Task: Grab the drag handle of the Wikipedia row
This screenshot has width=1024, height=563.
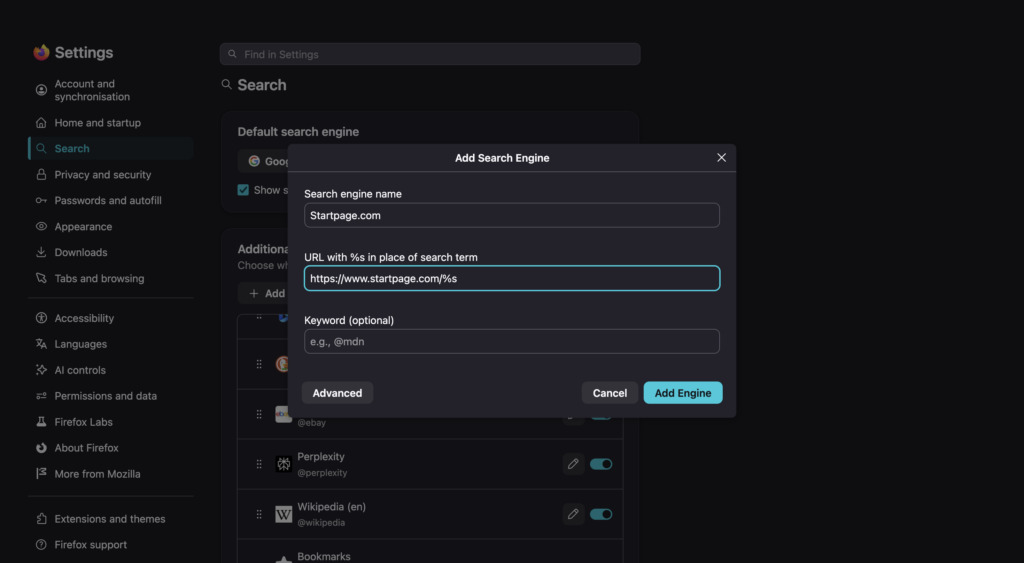Action: 259,514
